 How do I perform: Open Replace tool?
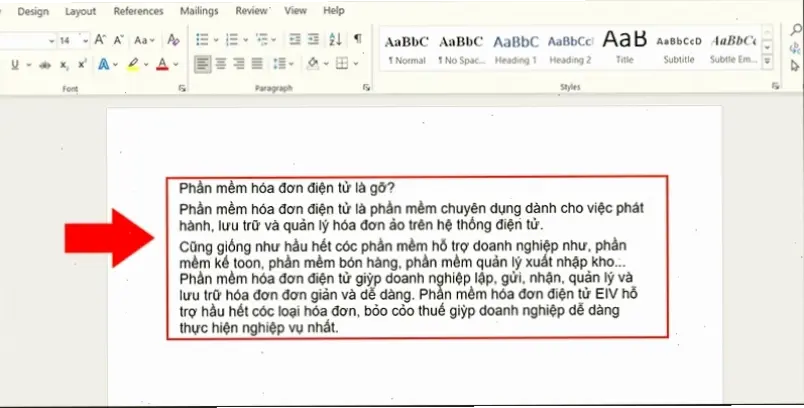click(x=795, y=49)
